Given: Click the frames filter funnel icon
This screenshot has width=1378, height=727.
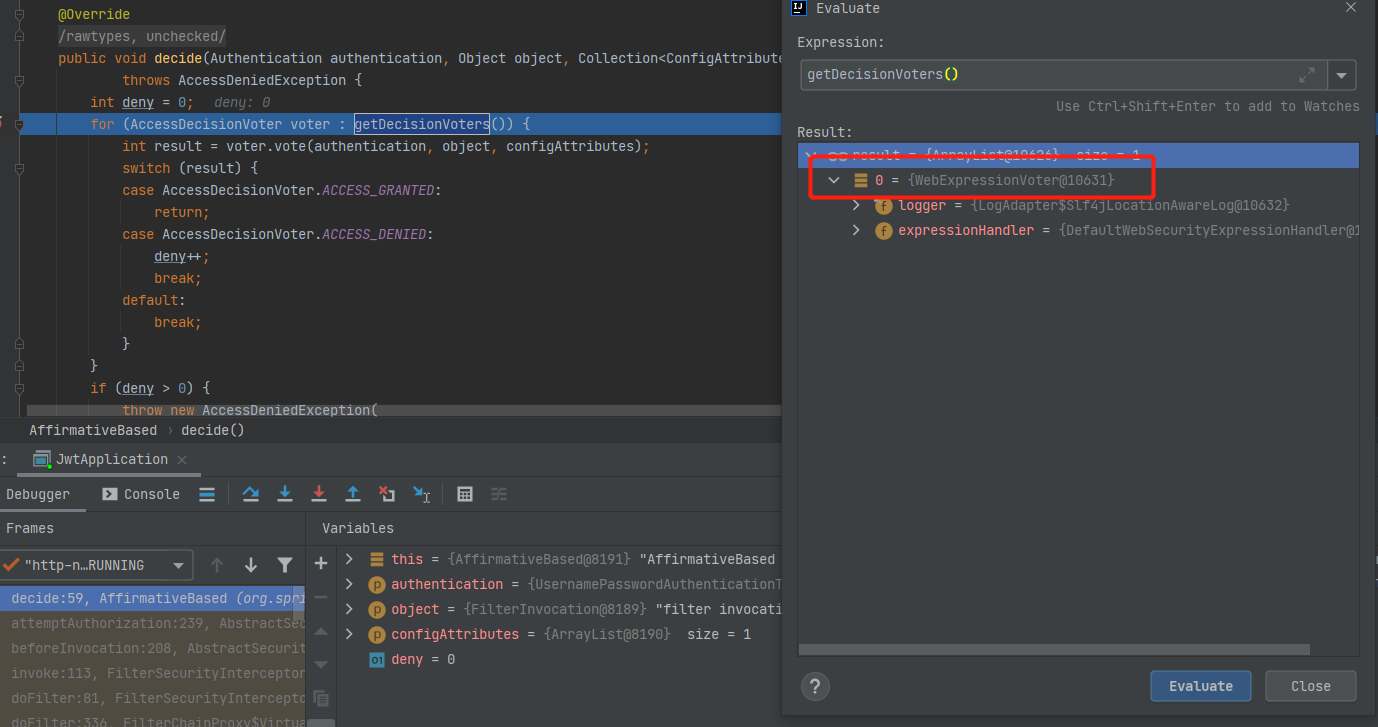Looking at the screenshot, I should (285, 565).
